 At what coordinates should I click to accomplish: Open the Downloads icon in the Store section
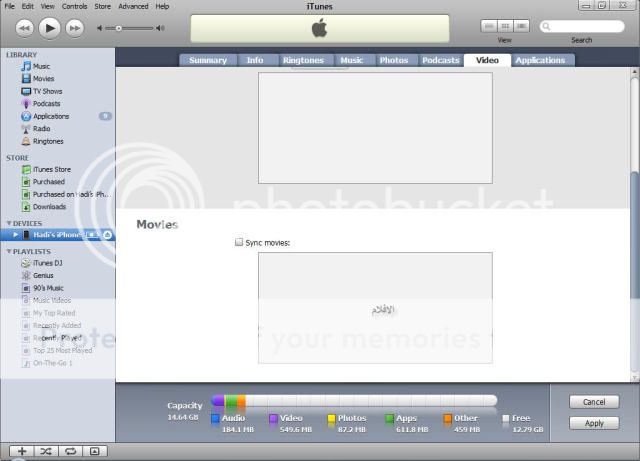26,207
